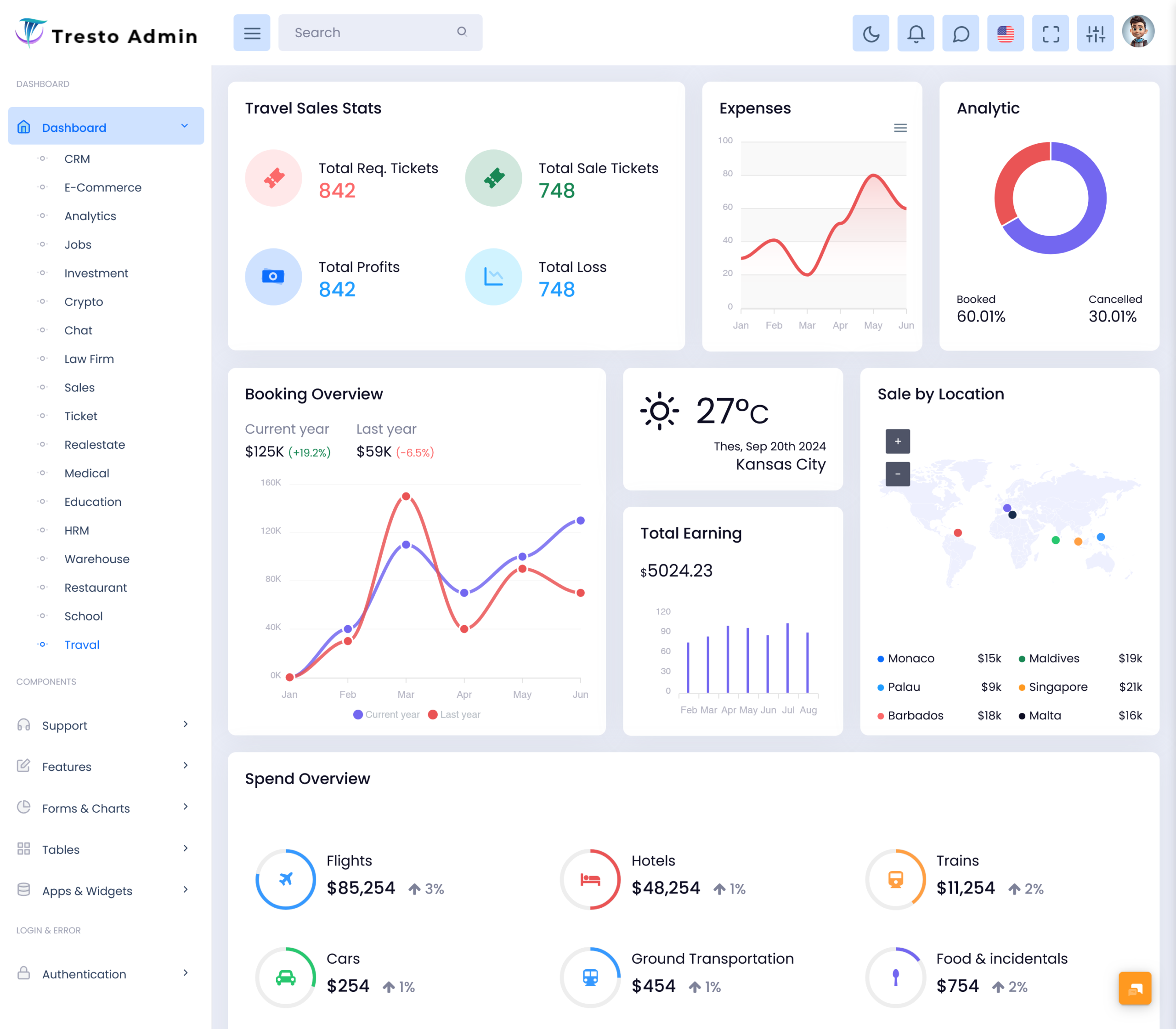Click the hamburger menu toggle button
Viewport: 1176px width, 1029px height.
252,33
